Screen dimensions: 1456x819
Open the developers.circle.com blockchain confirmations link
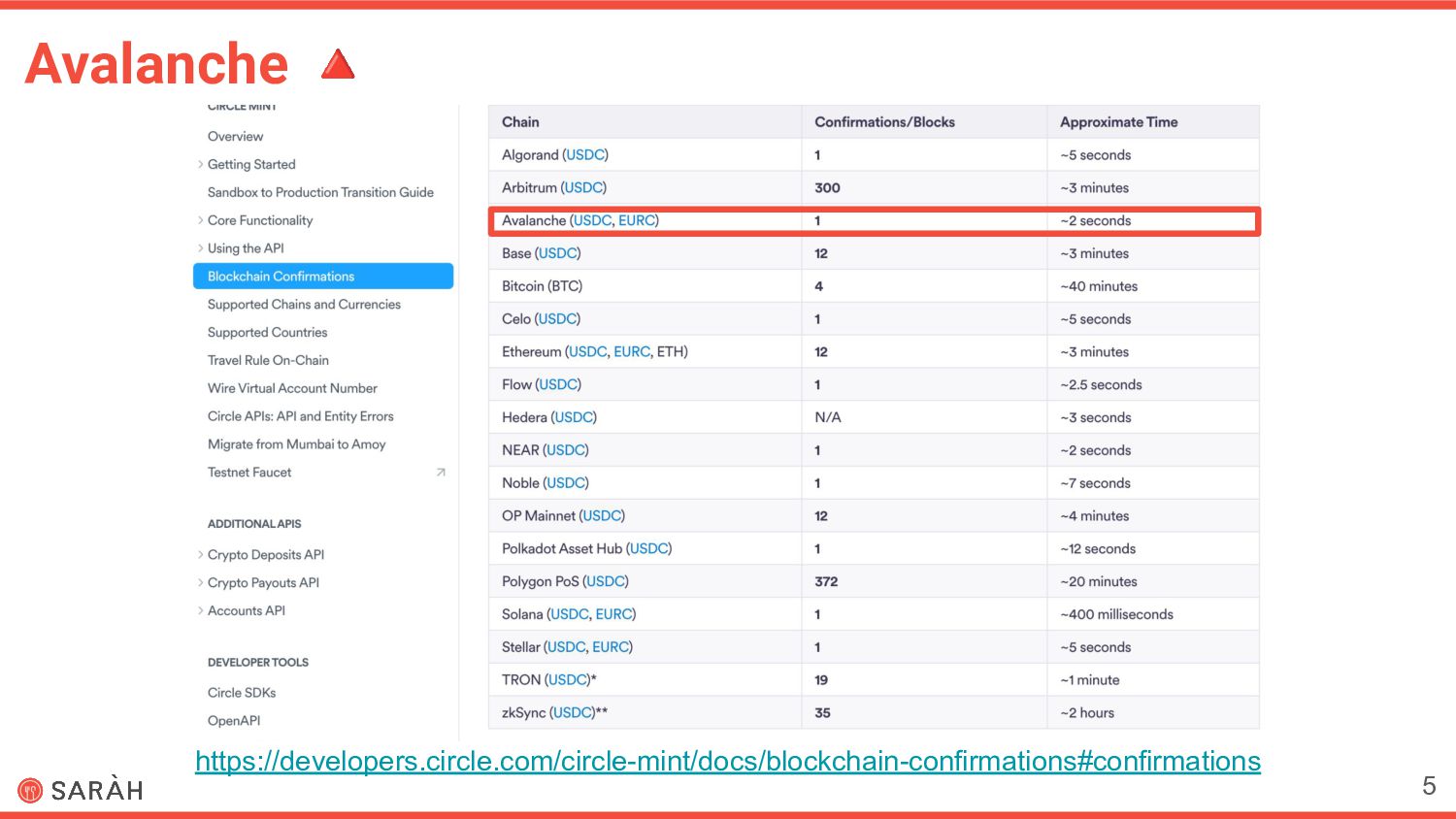(728, 761)
